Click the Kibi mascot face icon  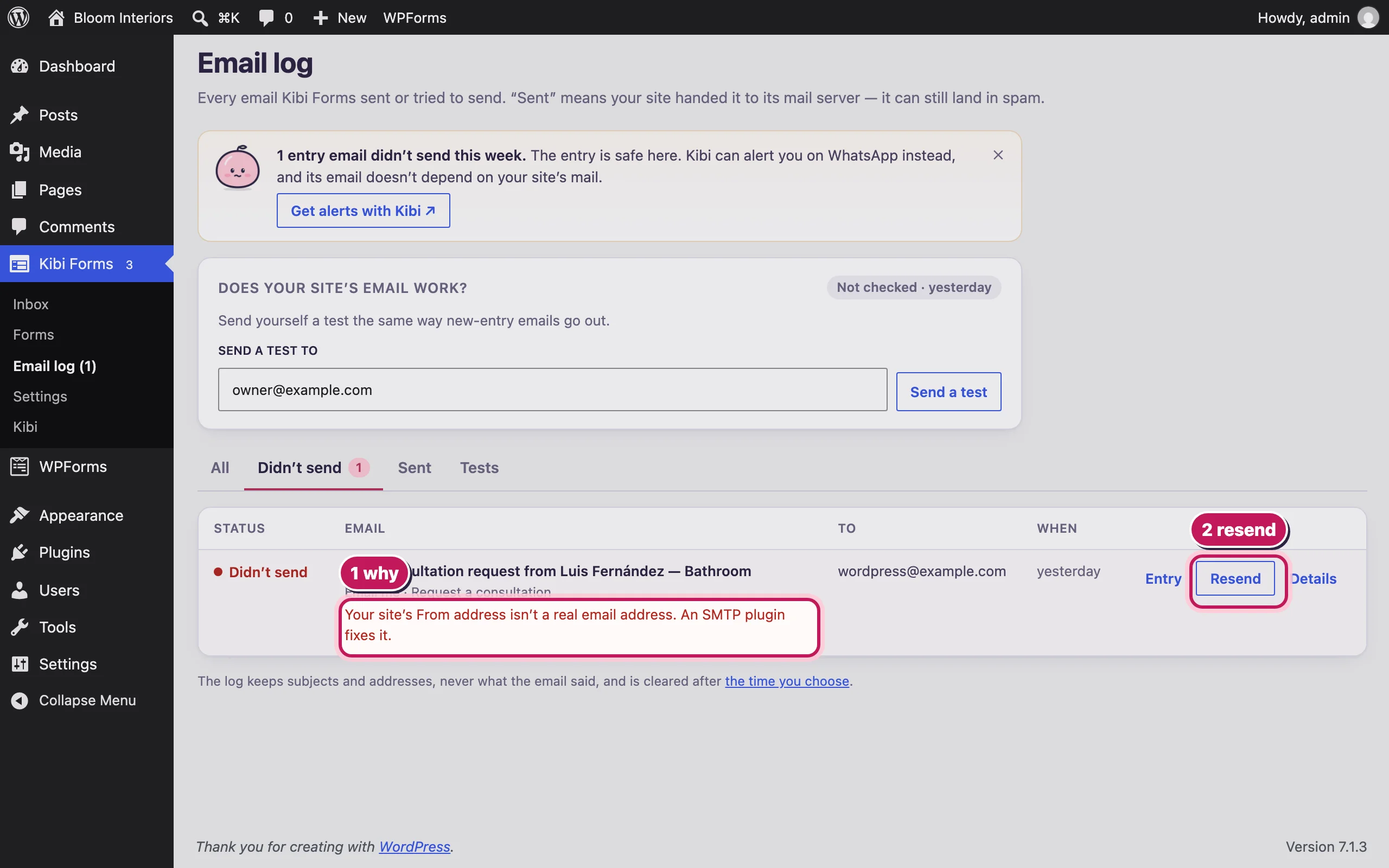click(x=237, y=168)
